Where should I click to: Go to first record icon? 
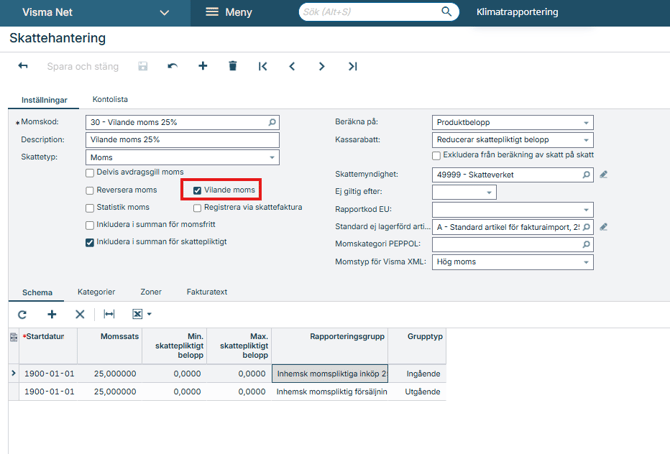click(262, 66)
